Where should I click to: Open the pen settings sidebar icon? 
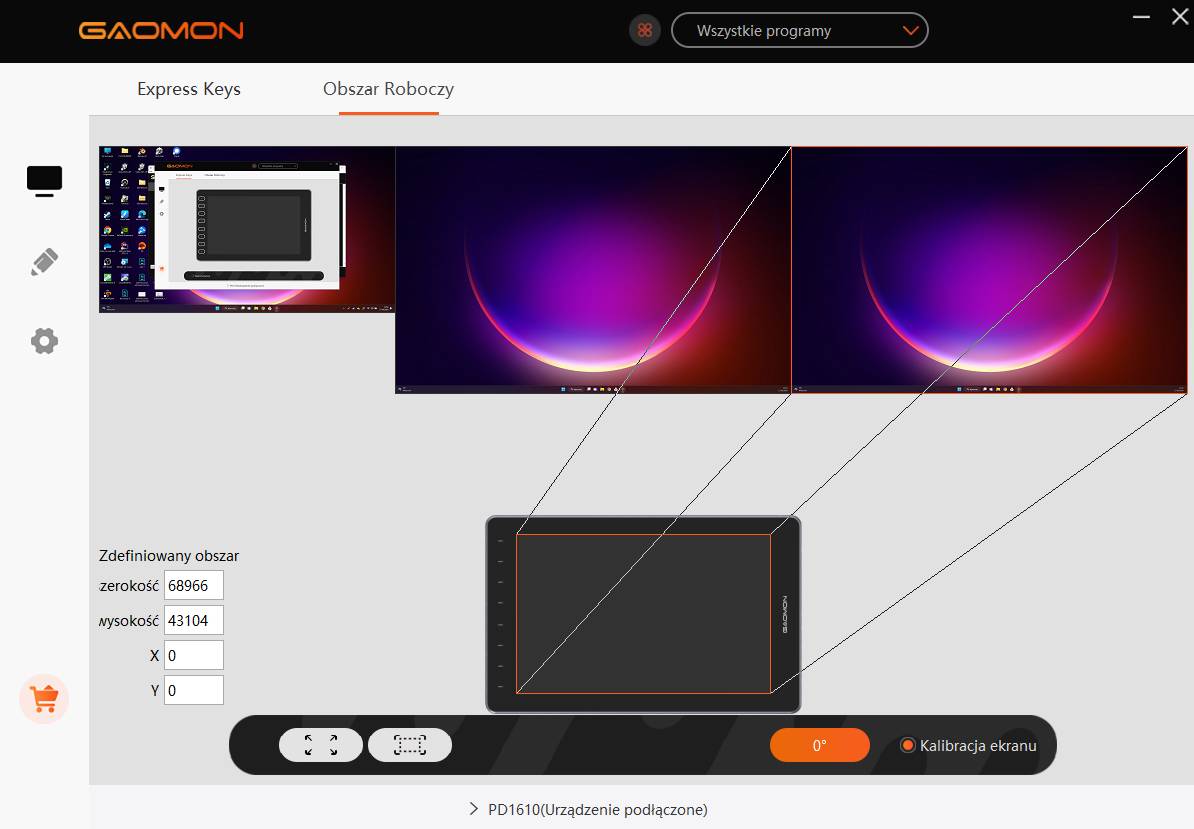coord(44,262)
